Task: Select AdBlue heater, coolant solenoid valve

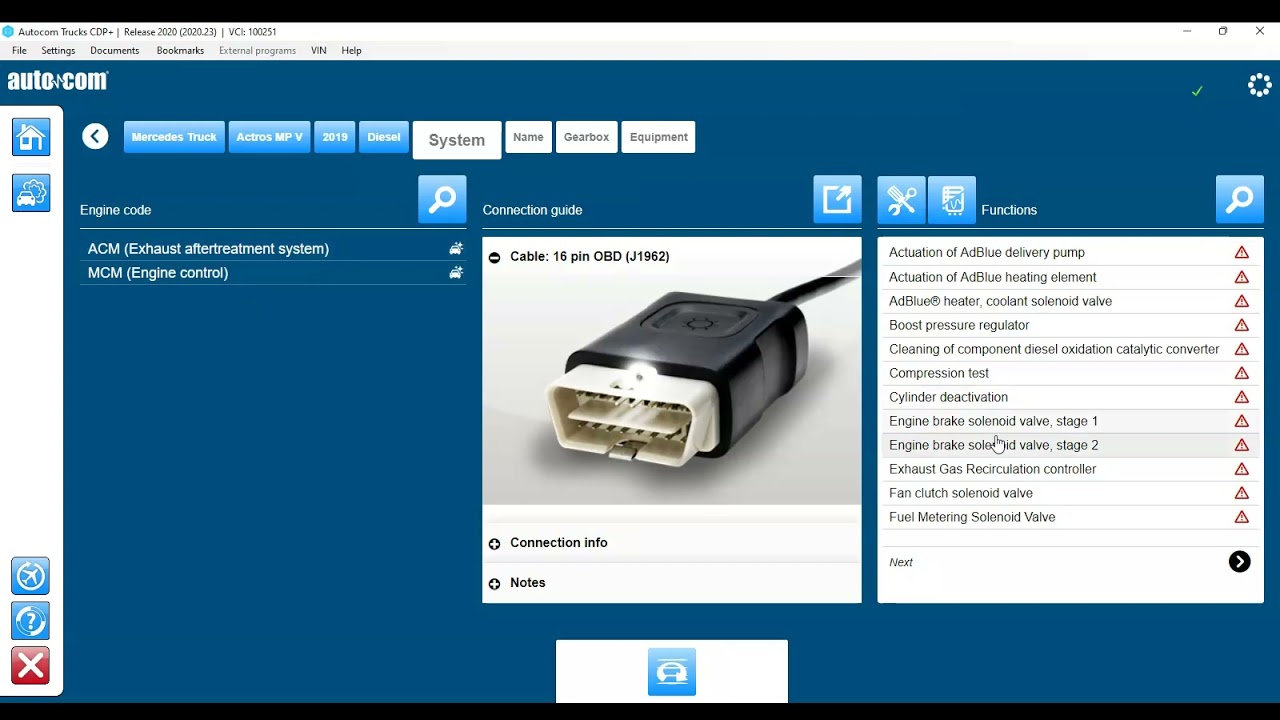Action: pyautogui.click(x=1070, y=301)
